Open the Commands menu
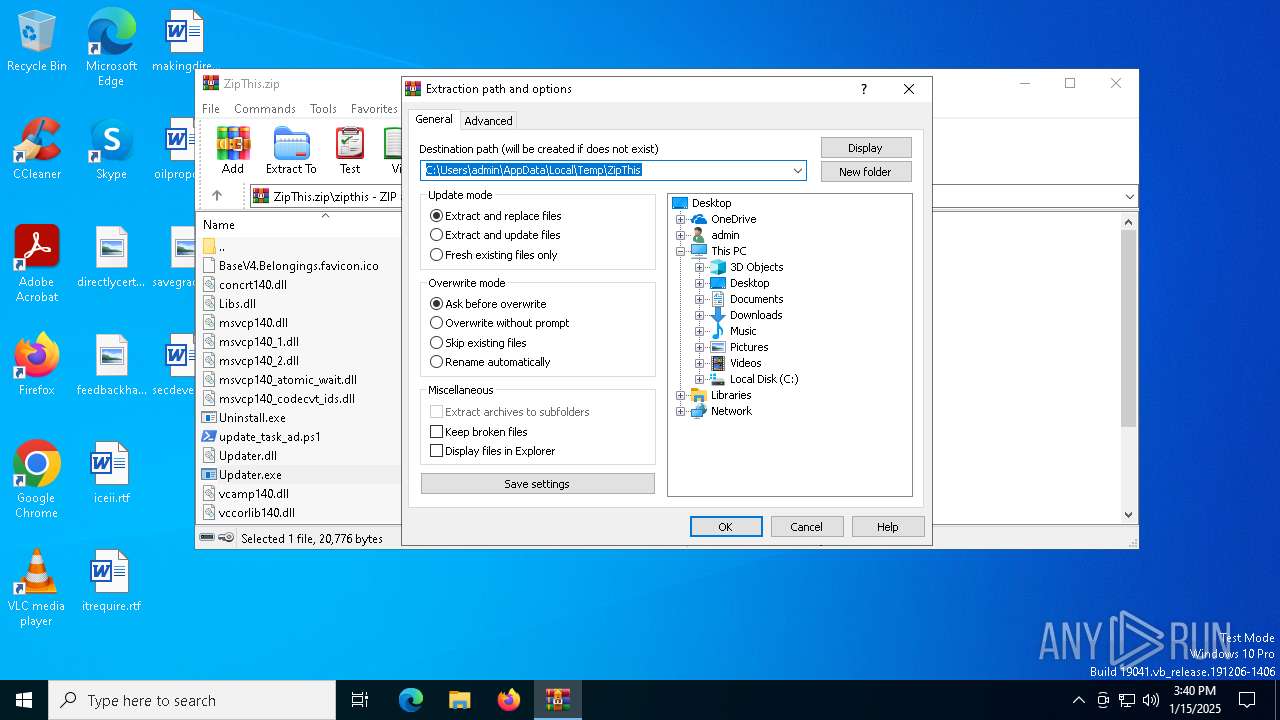This screenshot has height=720, width=1280. (x=265, y=109)
